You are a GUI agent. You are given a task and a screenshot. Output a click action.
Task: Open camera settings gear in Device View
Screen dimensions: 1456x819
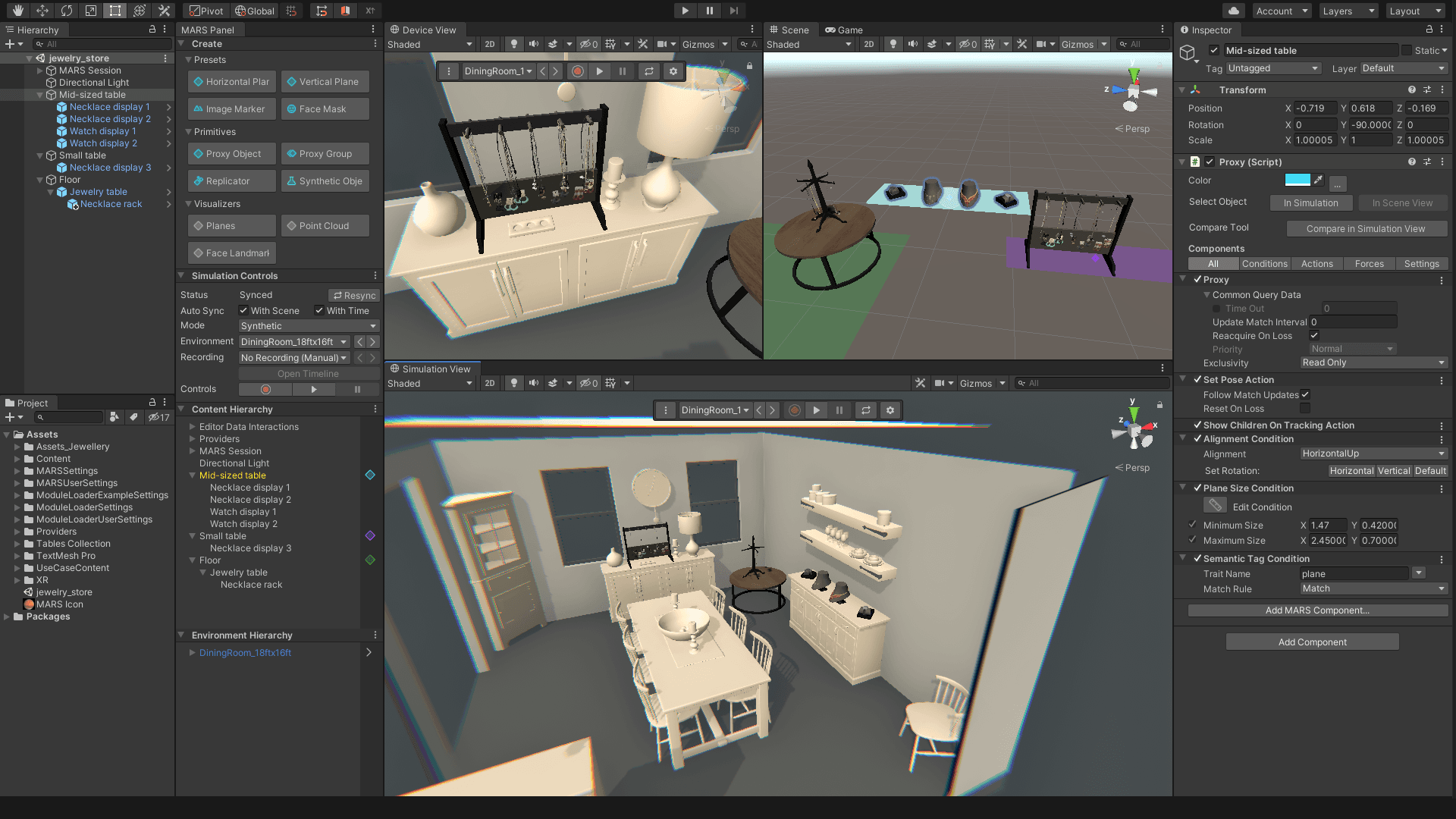(674, 71)
